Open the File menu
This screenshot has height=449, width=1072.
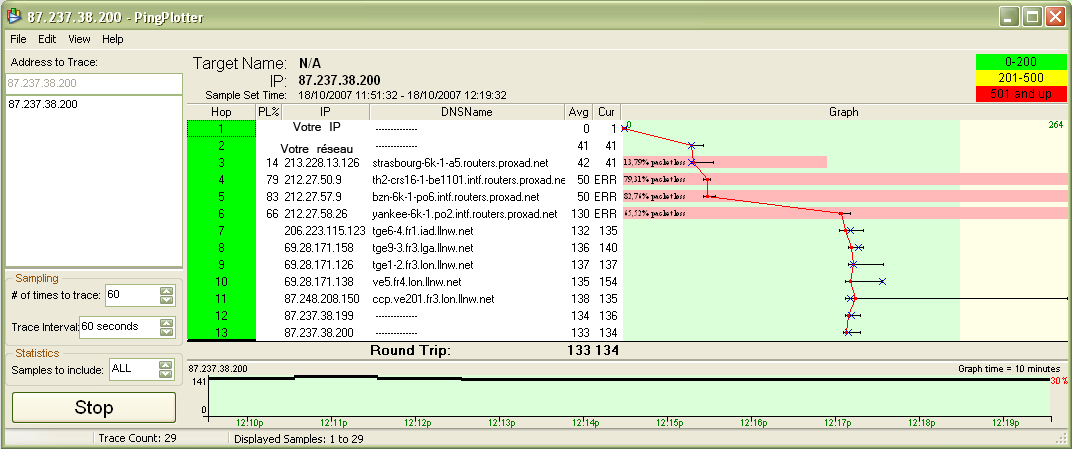pyautogui.click(x=18, y=39)
